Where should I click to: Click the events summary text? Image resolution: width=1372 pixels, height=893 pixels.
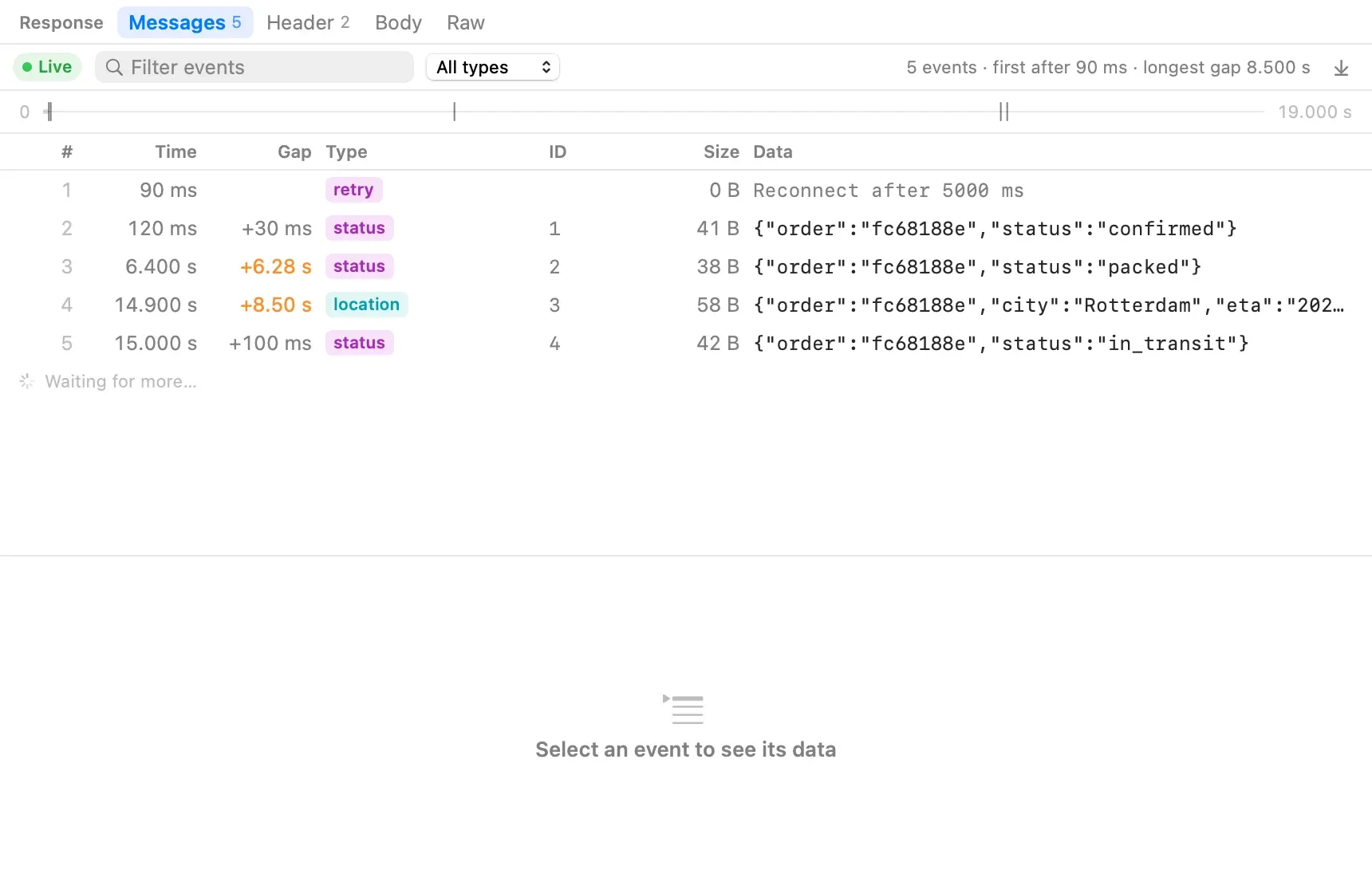tap(1108, 67)
